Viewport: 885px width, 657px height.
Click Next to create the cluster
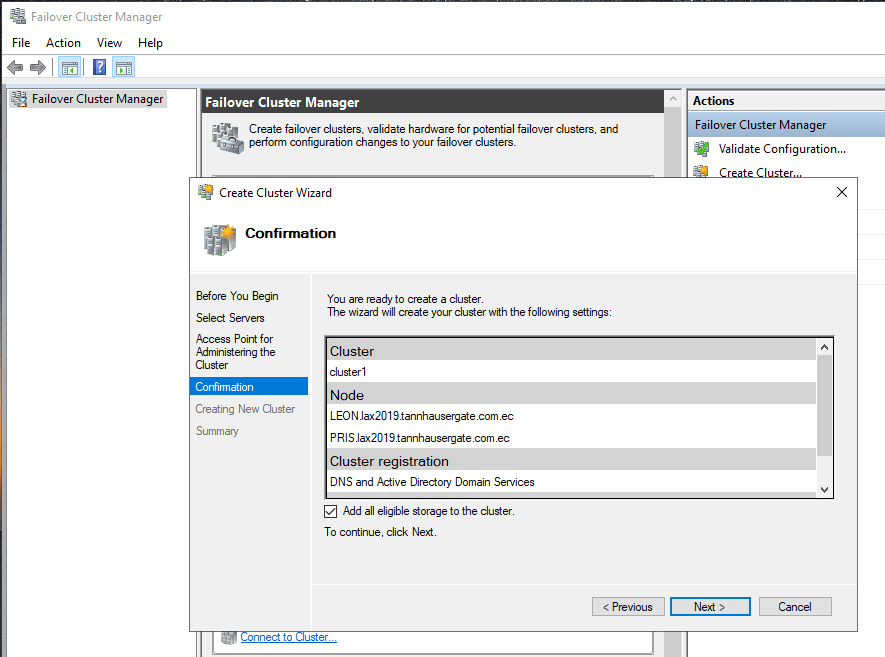709,607
